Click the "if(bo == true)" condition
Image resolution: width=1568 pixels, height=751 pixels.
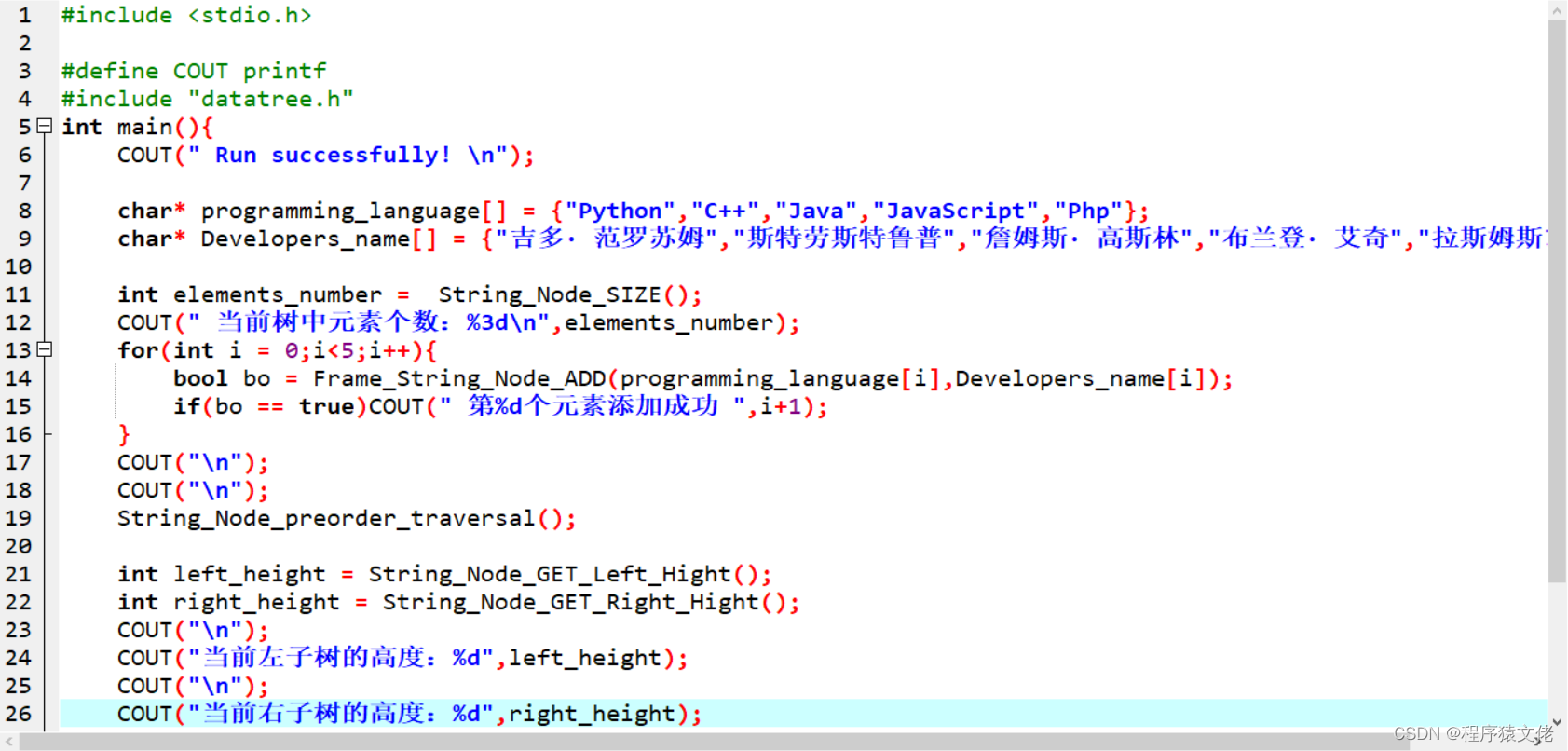tap(270, 407)
